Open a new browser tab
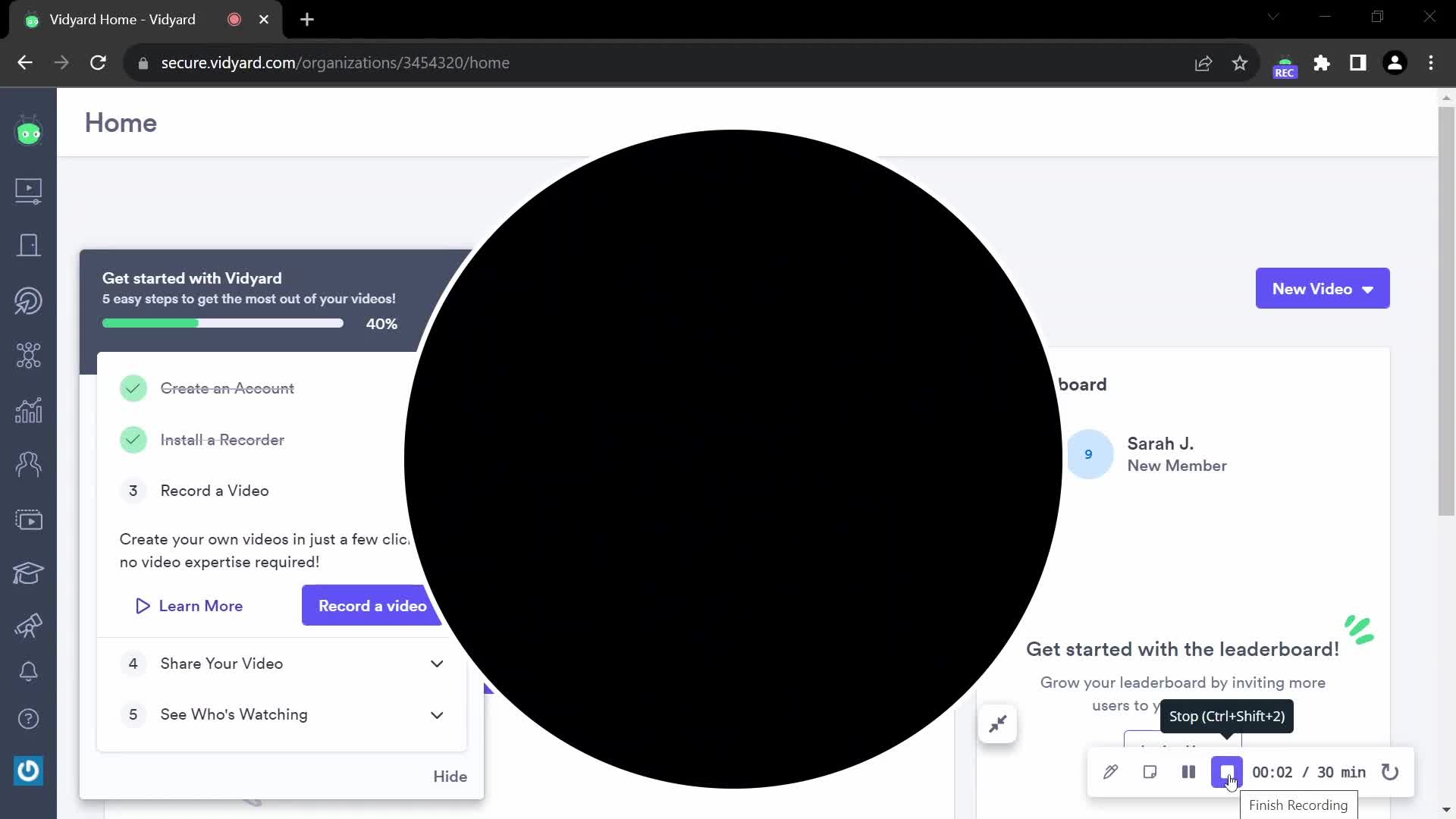1456x819 pixels. coord(307,20)
